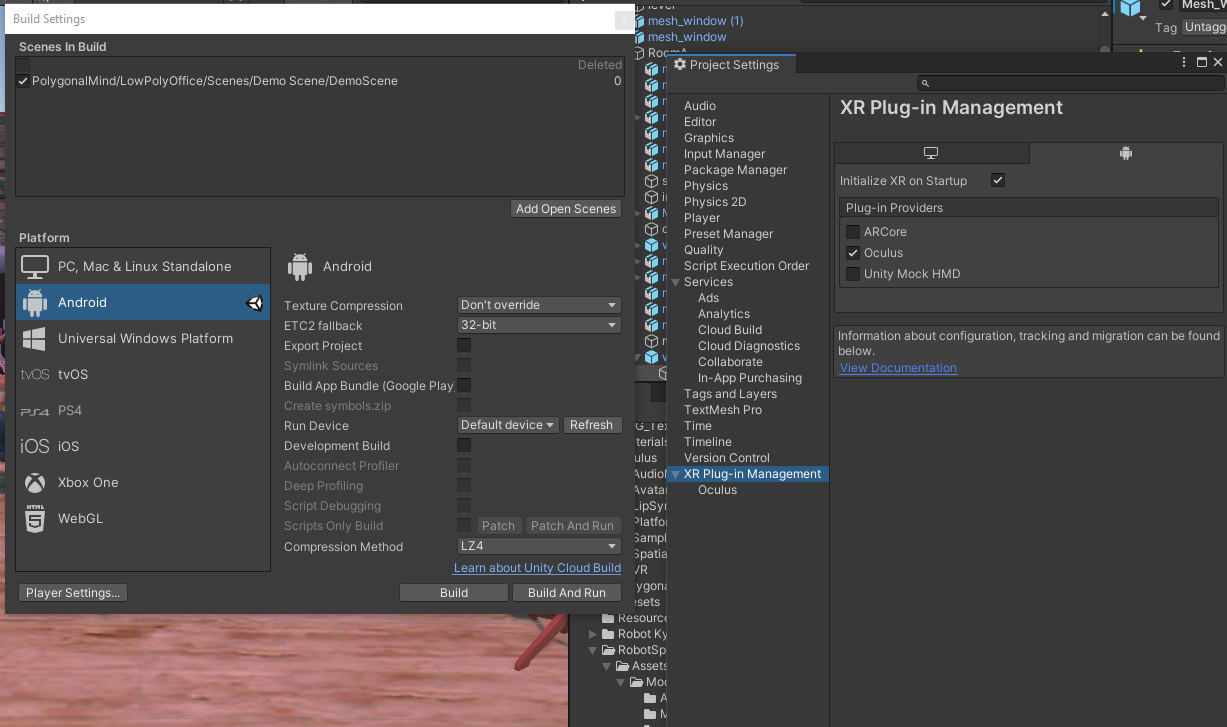
Task: Enable the Development Build checkbox
Action: tap(464, 446)
